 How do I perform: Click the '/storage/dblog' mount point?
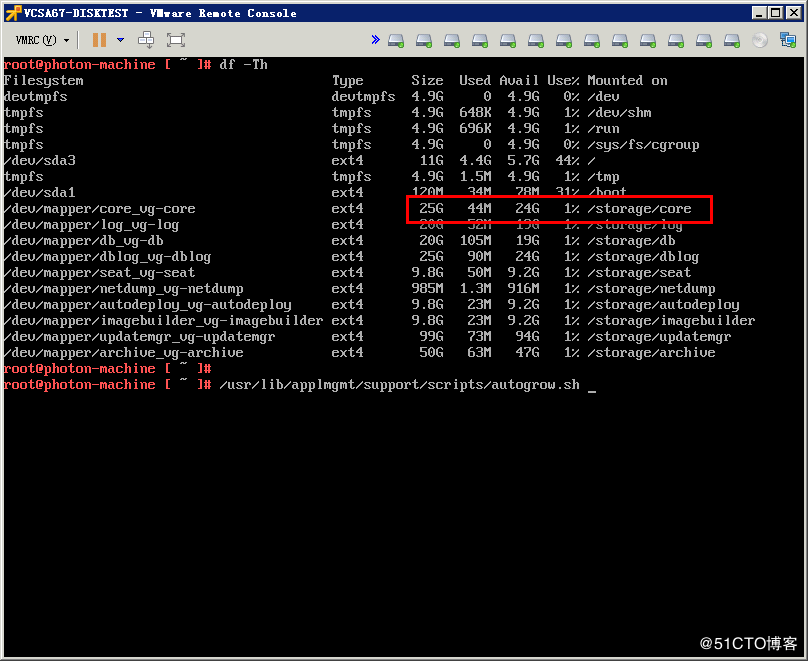643,257
